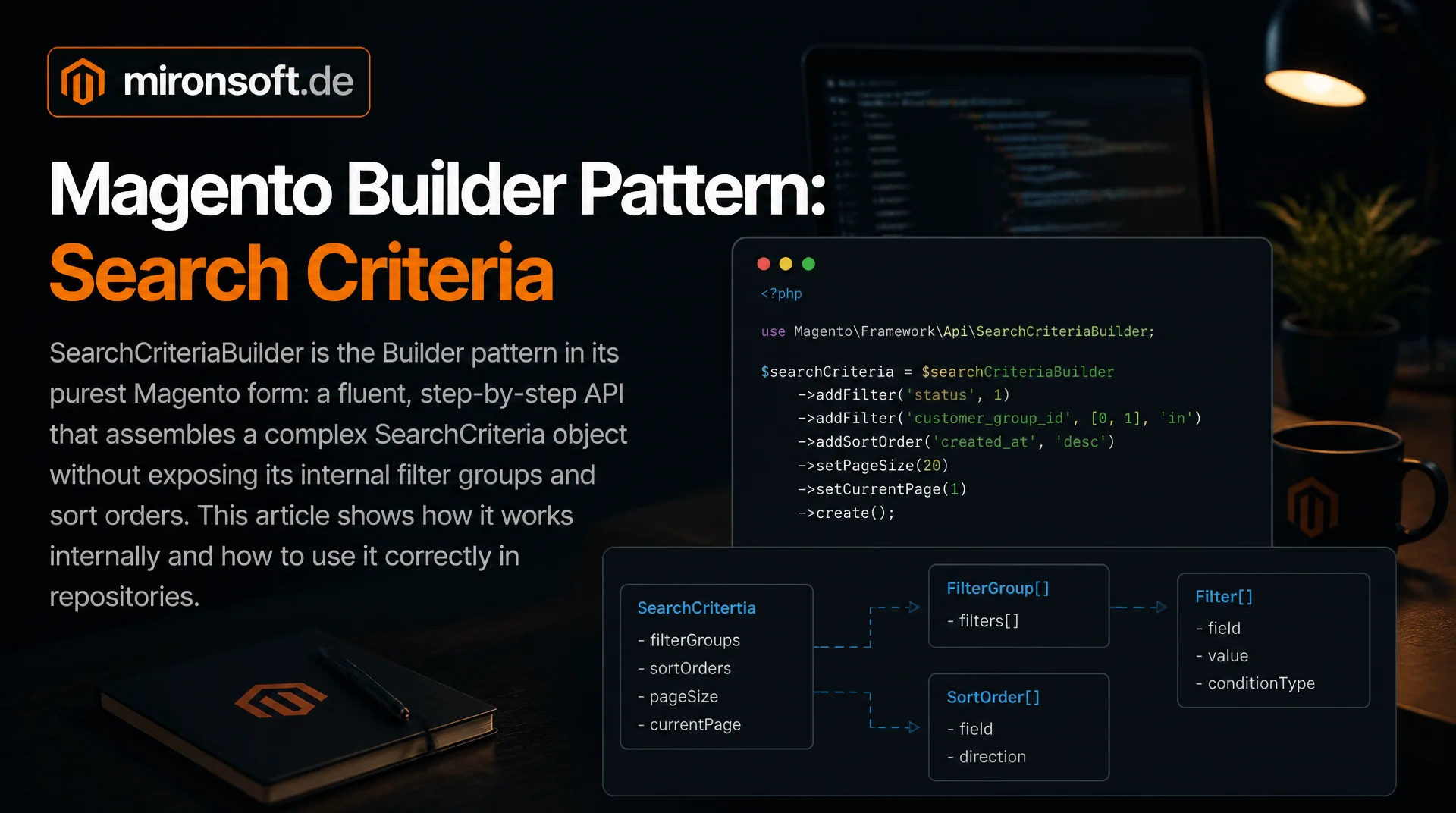Click the 'FilterGroup[]' box title
This screenshot has width=1456, height=813.
(997, 589)
